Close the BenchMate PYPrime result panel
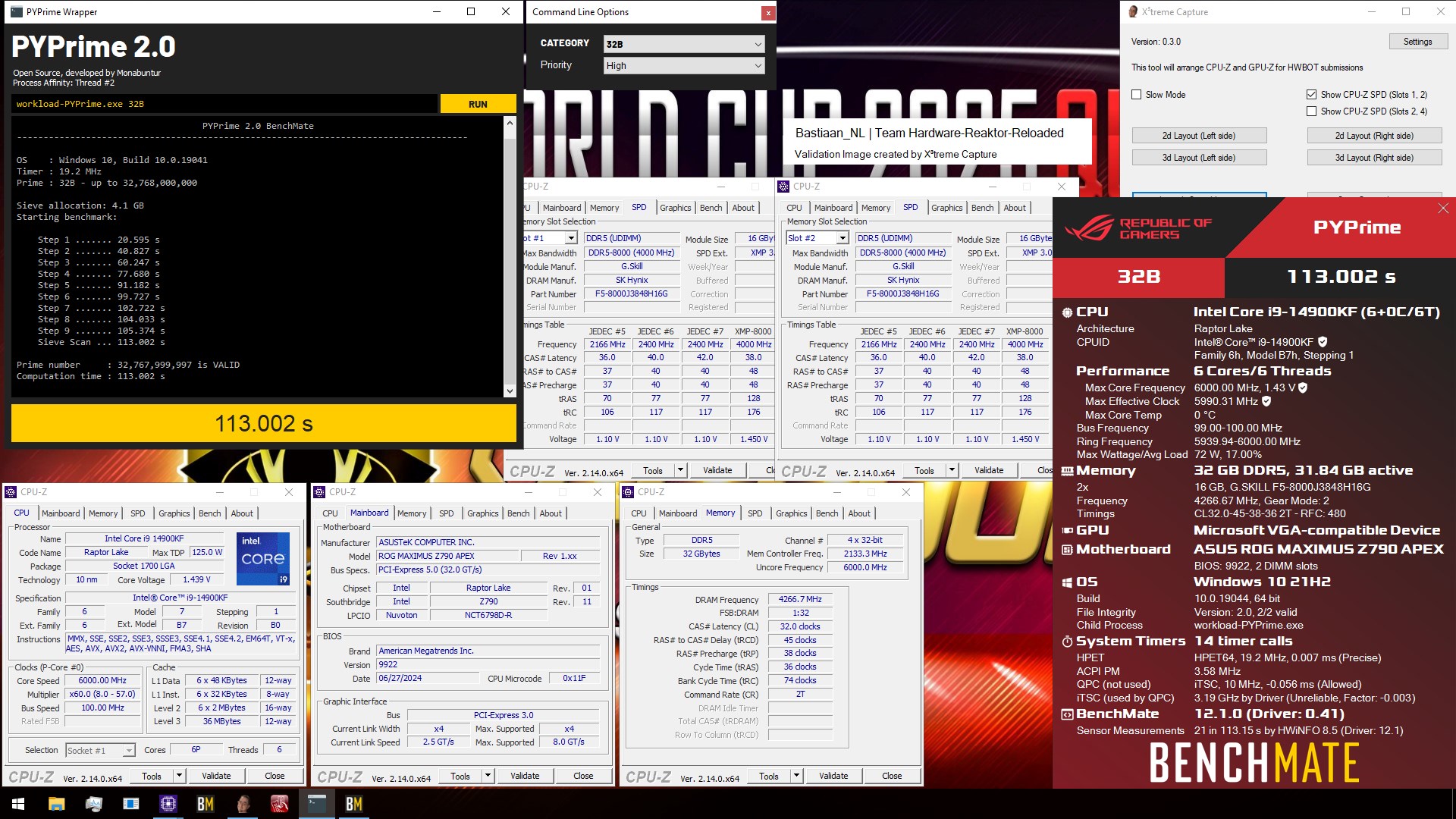The image size is (1456, 819). [x=1442, y=209]
